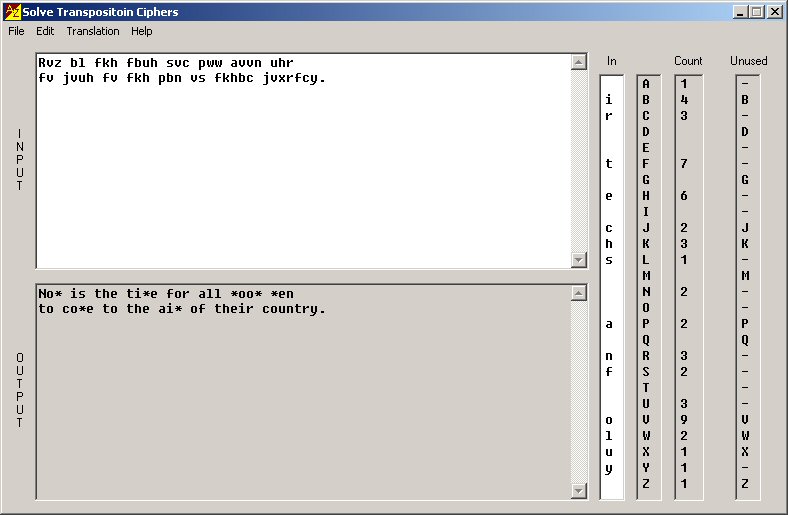
Task: Click the 'Unused' column header label
Action: tap(748, 61)
